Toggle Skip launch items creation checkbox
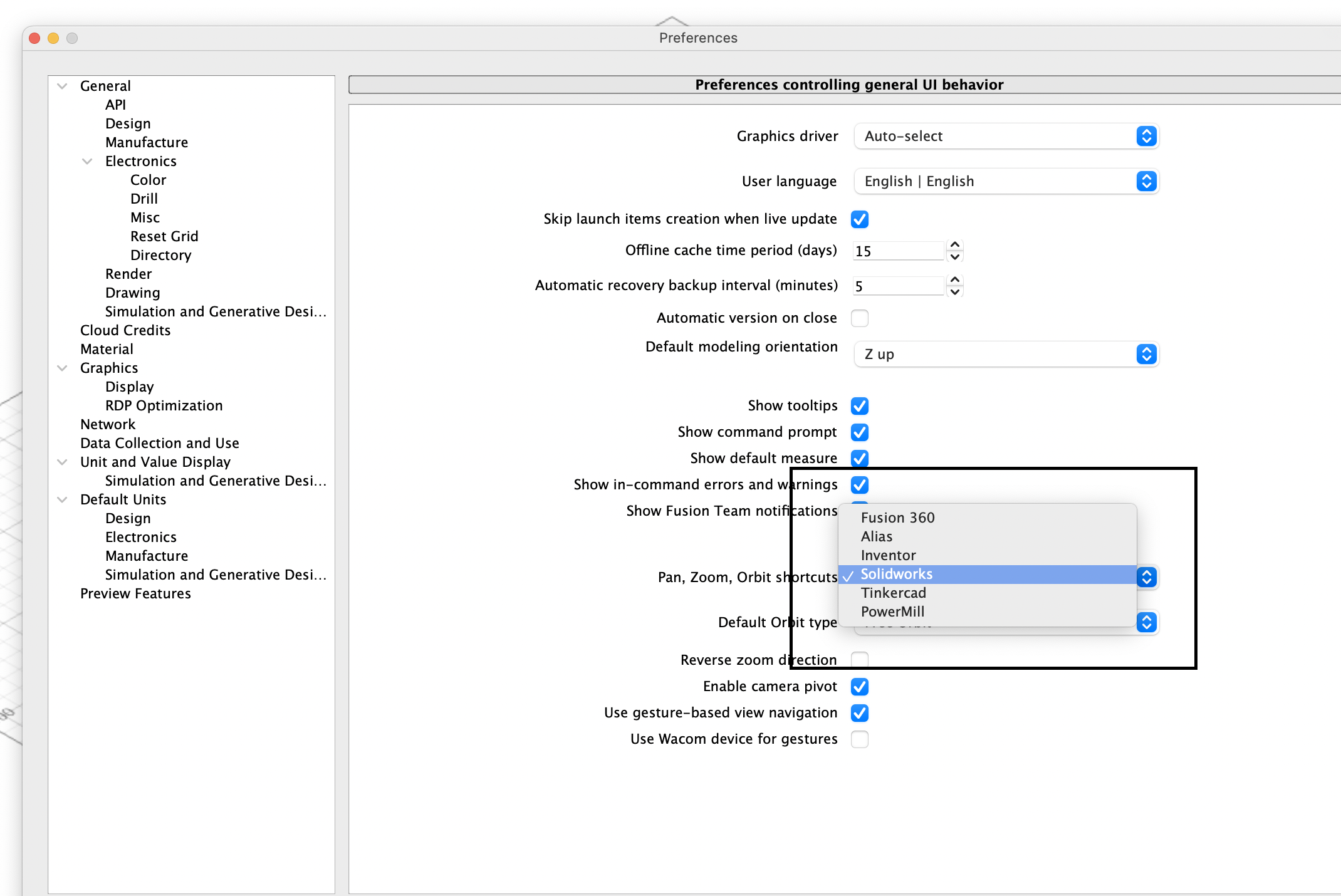This screenshot has height=896, width=1341. (860, 219)
